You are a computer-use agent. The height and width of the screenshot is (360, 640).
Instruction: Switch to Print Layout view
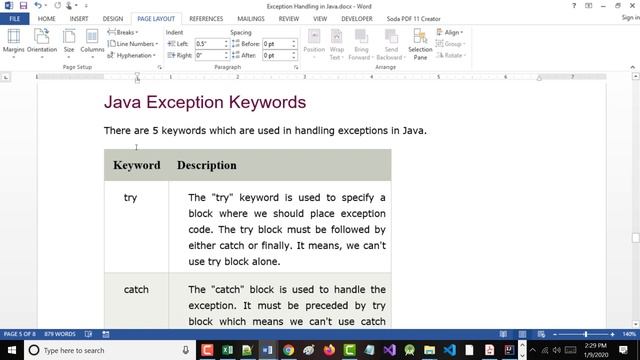pyautogui.click(x=522, y=334)
